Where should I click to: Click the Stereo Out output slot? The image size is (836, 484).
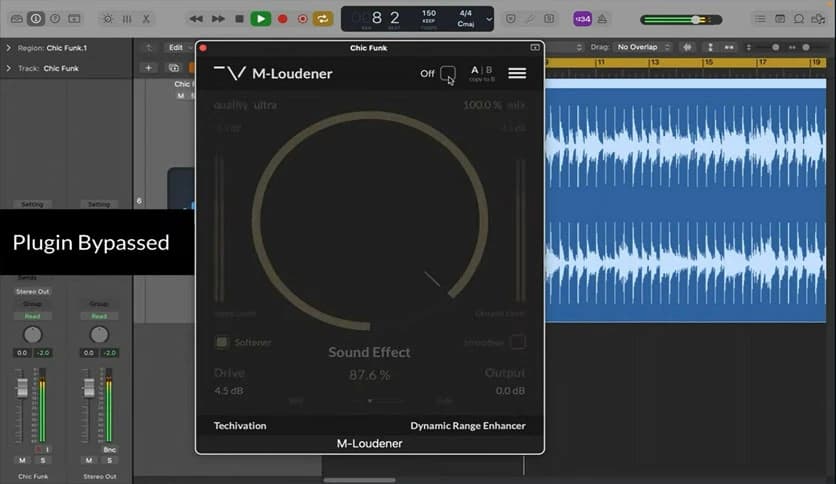click(x=33, y=292)
